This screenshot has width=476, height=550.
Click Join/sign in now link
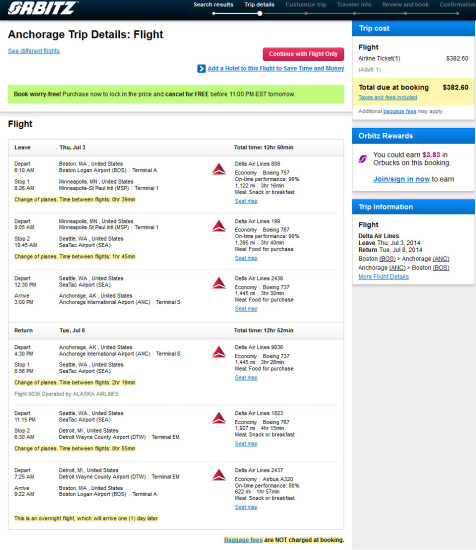pyautogui.click(x=401, y=179)
